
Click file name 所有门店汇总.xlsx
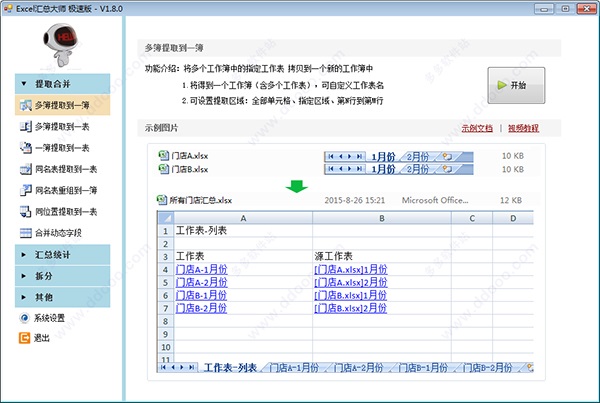click(201, 200)
